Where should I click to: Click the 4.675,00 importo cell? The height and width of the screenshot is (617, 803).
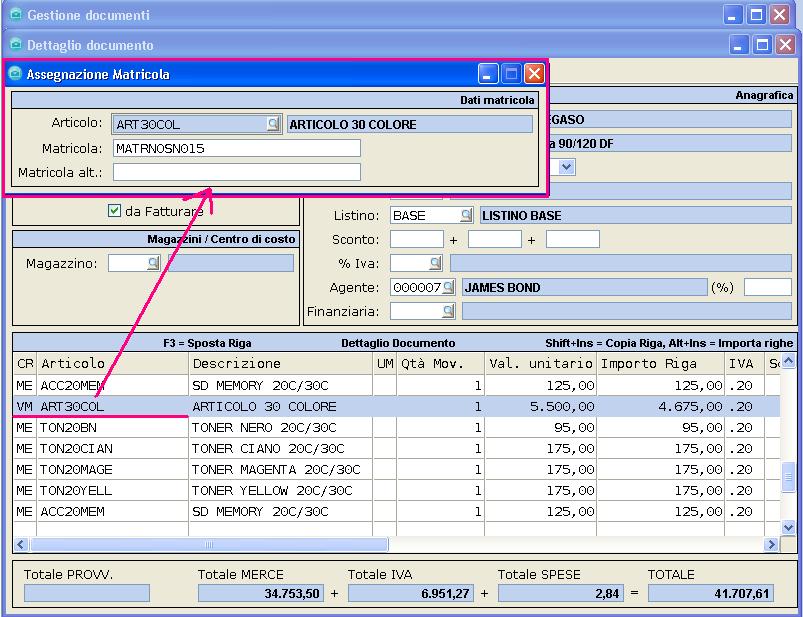click(661, 406)
